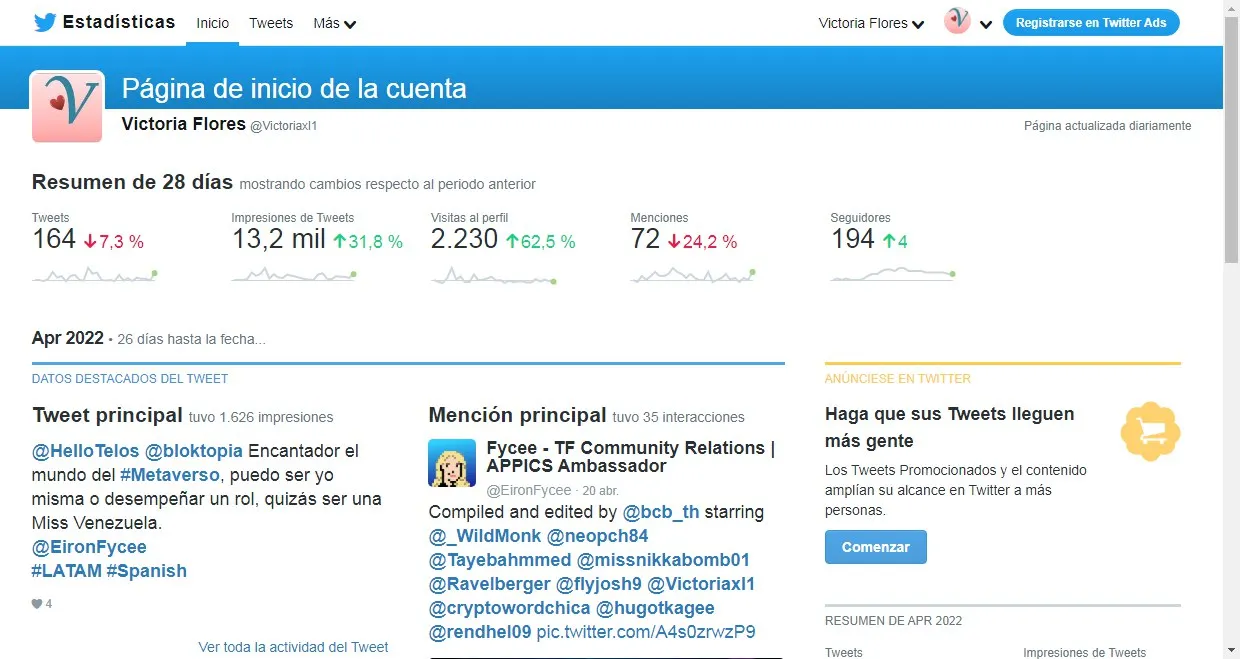Click the Menciones sparkline chart
This screenshot has width=1240, height=659.
pyautogui.click(x=693, y=274)
